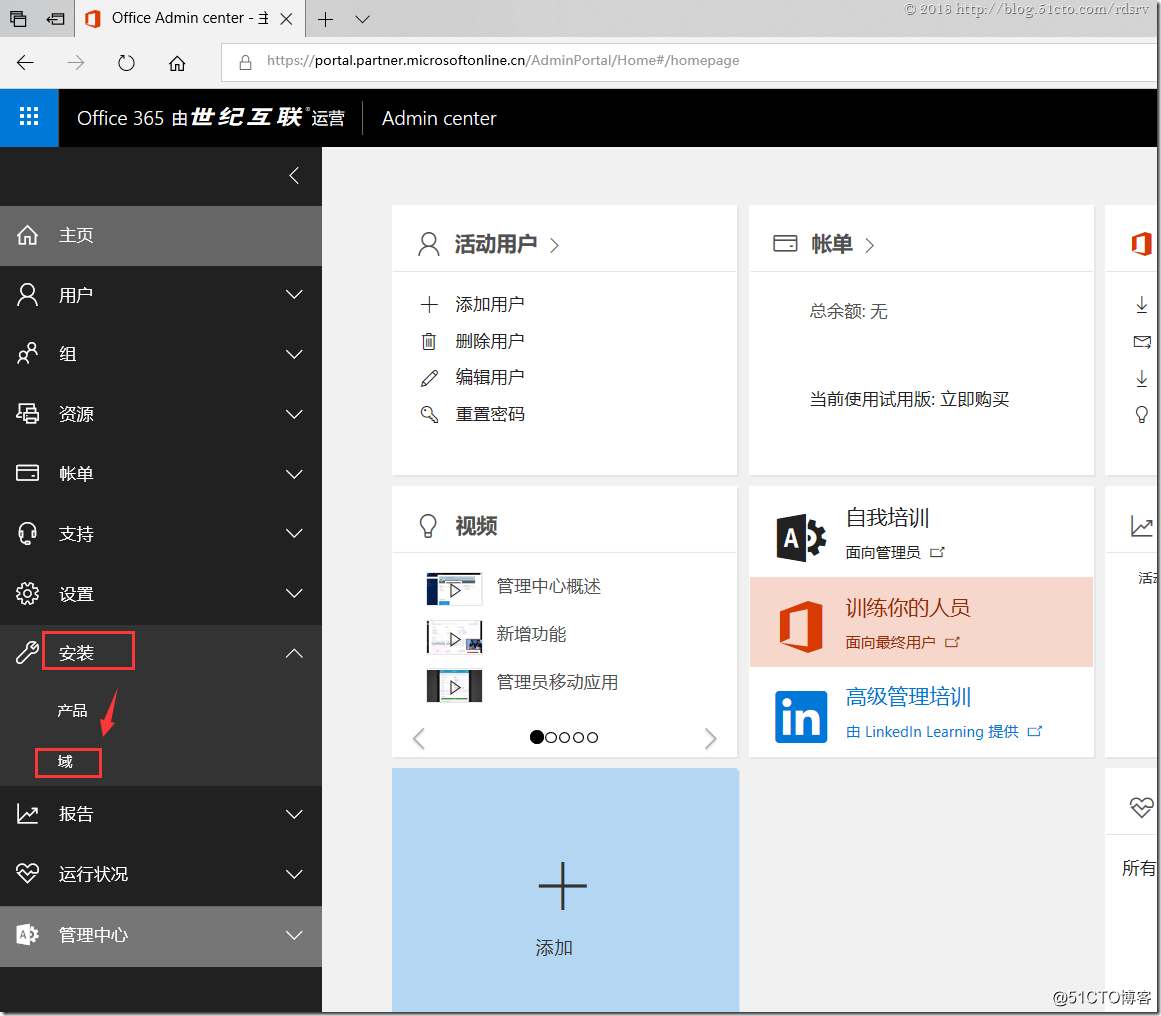Click the 添加 plus tile
The image size is (1161, 1016).
565,890
